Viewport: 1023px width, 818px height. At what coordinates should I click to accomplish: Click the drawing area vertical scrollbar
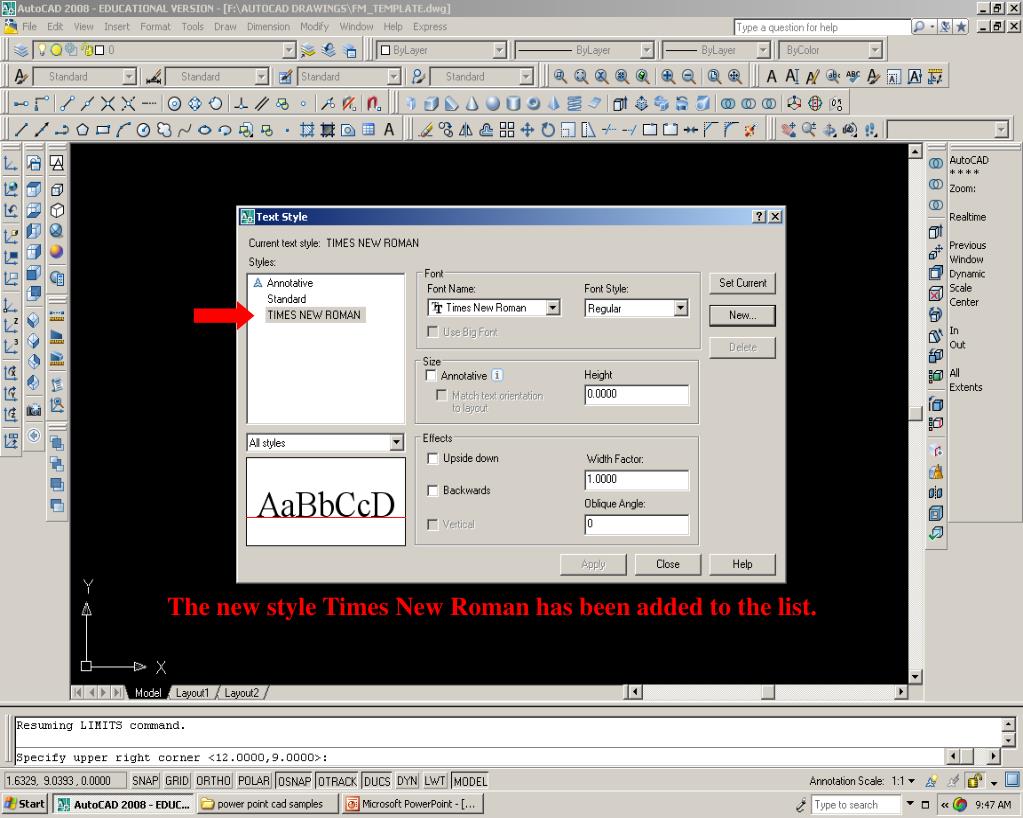click(x=915, y=414)
